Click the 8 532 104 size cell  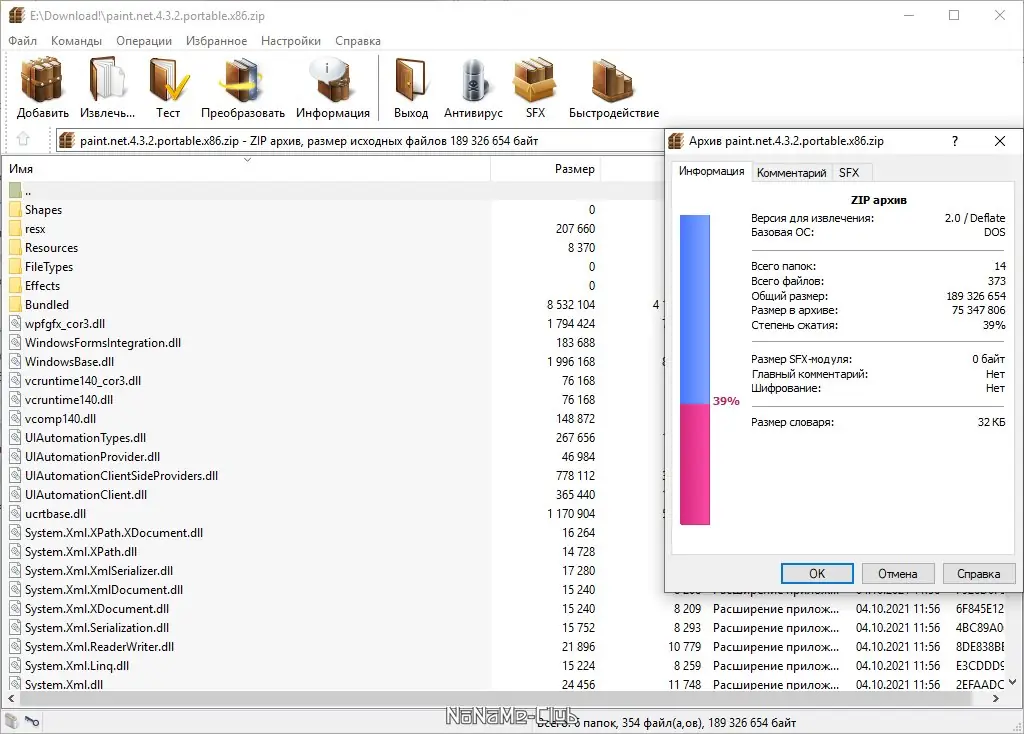click(571, 304)
